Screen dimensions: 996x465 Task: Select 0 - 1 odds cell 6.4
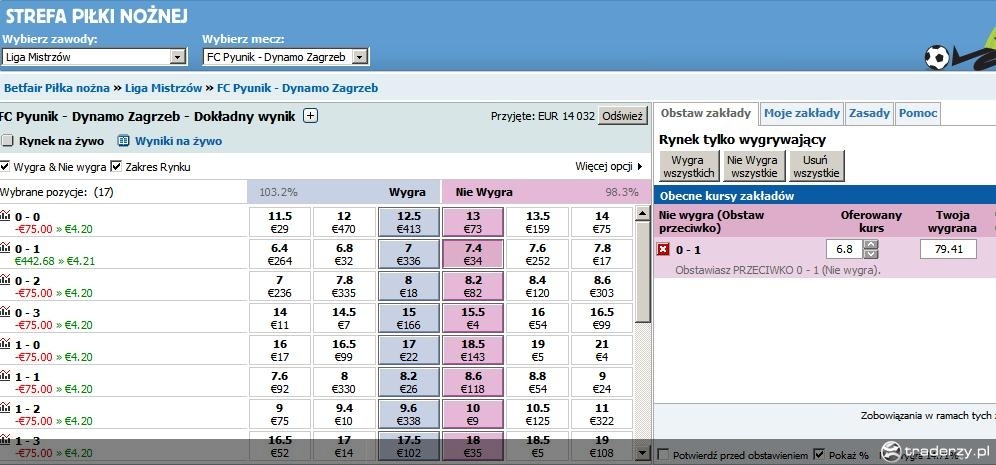pyautogui.click(x=279, y=254)
